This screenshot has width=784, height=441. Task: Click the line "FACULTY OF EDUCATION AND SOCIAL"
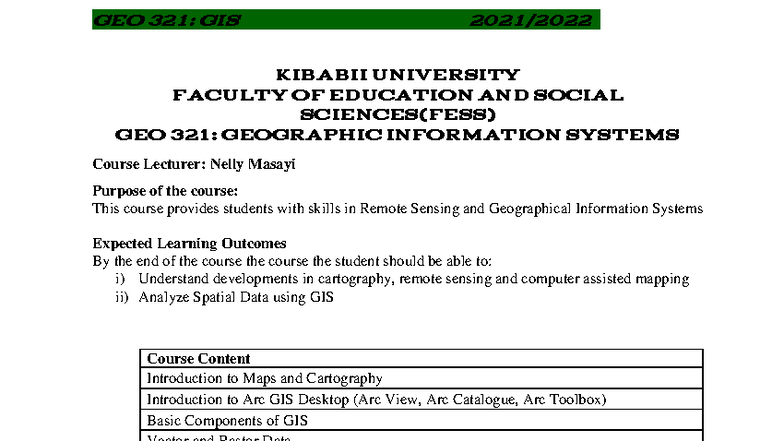point(398,95)
